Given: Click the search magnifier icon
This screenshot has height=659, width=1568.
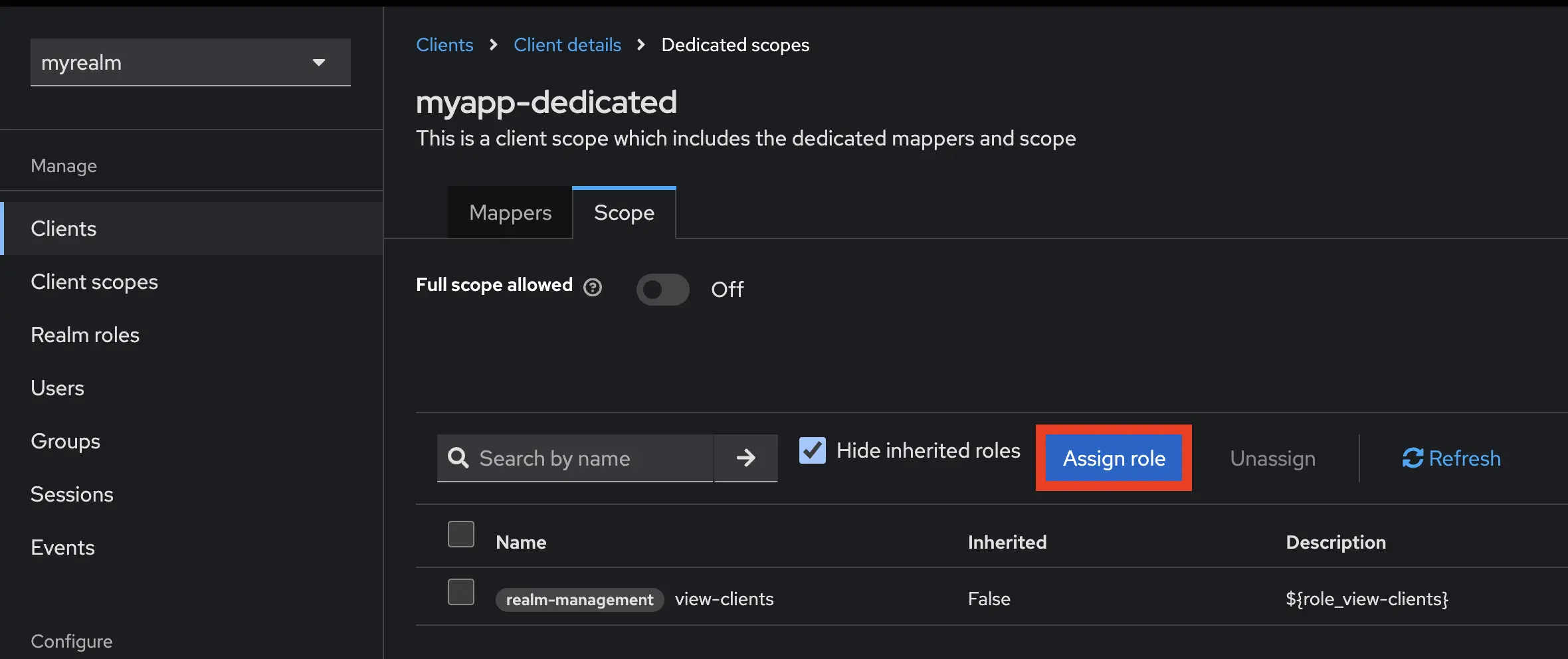Looking at the screenshot, I should [458, 458].
